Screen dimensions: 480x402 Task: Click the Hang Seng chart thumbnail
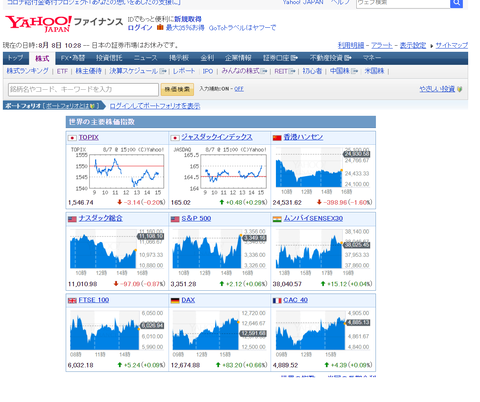point(322,171)
